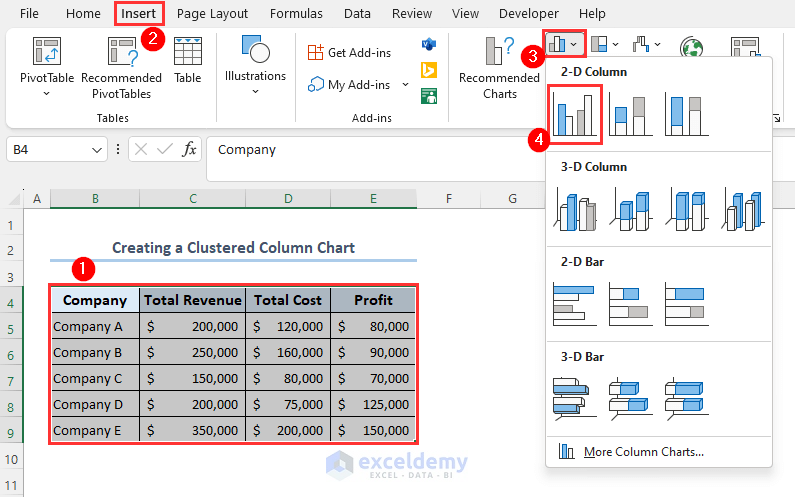This screenshot has width=795, height=497.
Task: Click the formula bar showing Company
Action: click(375, 158)
